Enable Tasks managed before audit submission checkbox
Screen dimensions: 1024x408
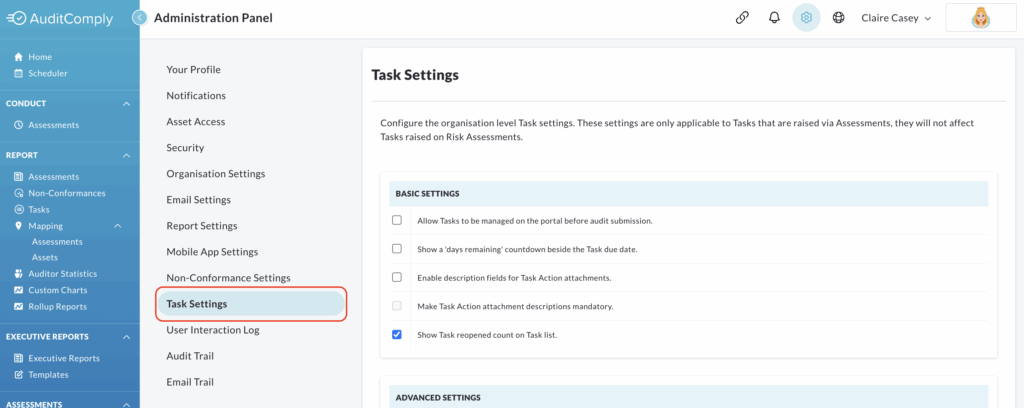397,220
